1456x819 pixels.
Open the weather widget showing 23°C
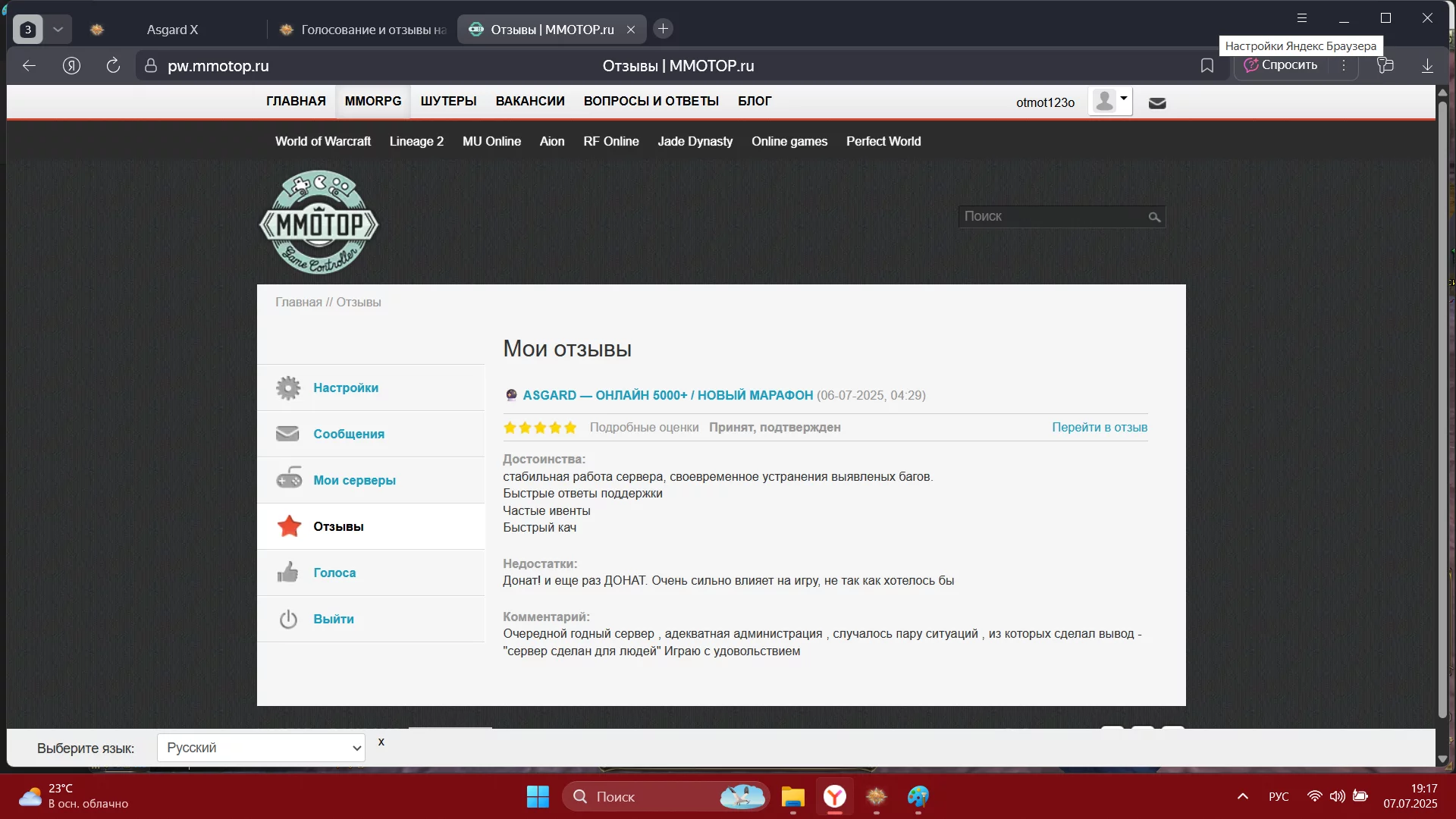pos(74,797)
